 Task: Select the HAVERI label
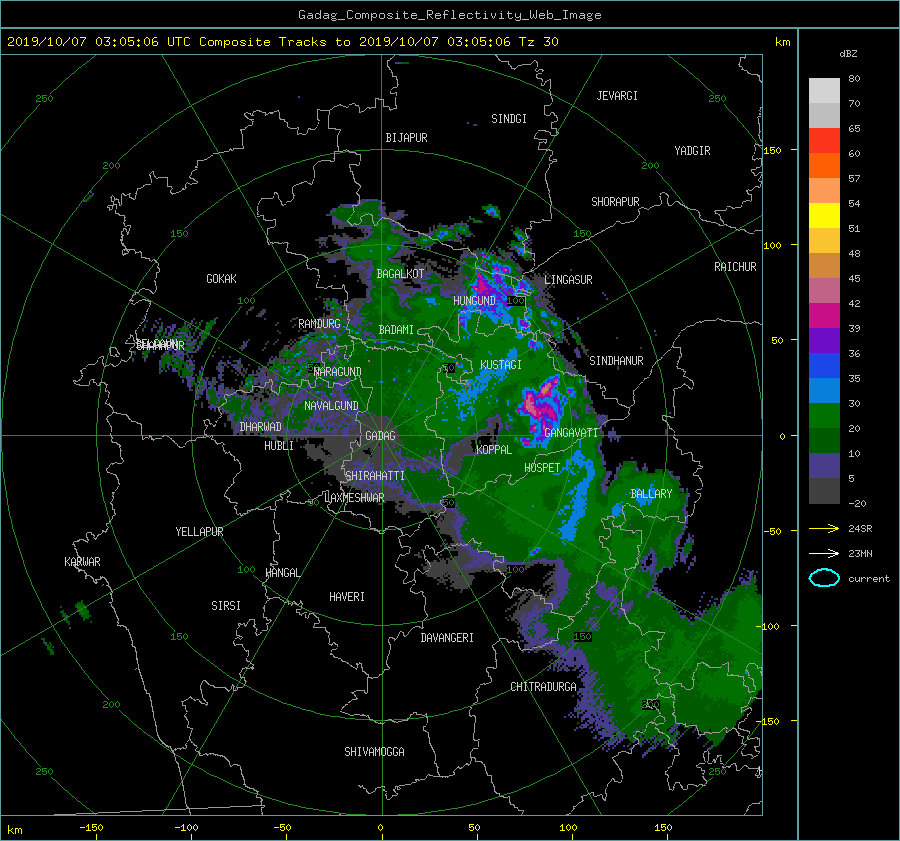347,597
